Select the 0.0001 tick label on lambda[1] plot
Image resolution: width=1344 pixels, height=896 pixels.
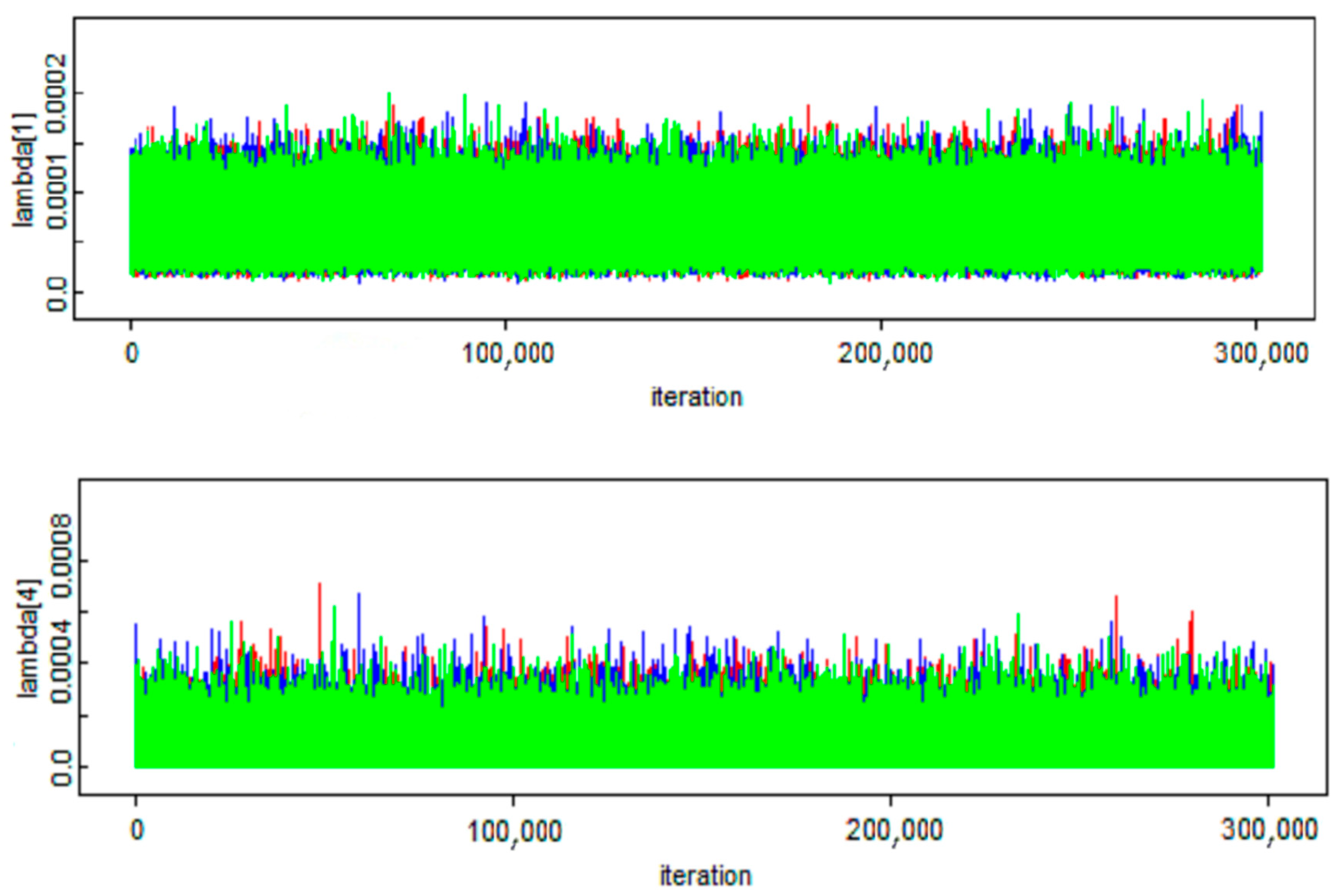pos(56,193)
